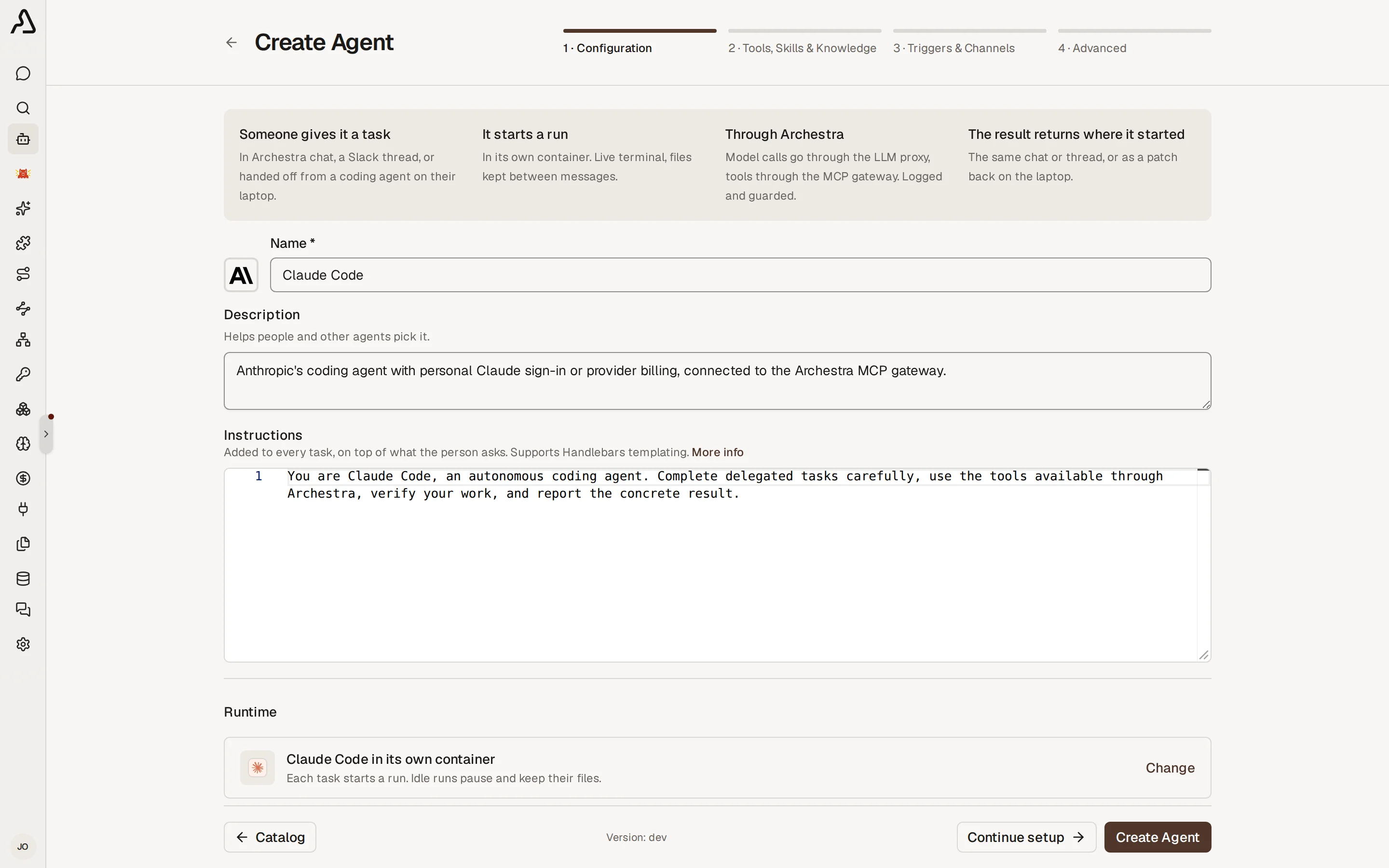Click the Instructions editor resize handle

(1204, 655)
